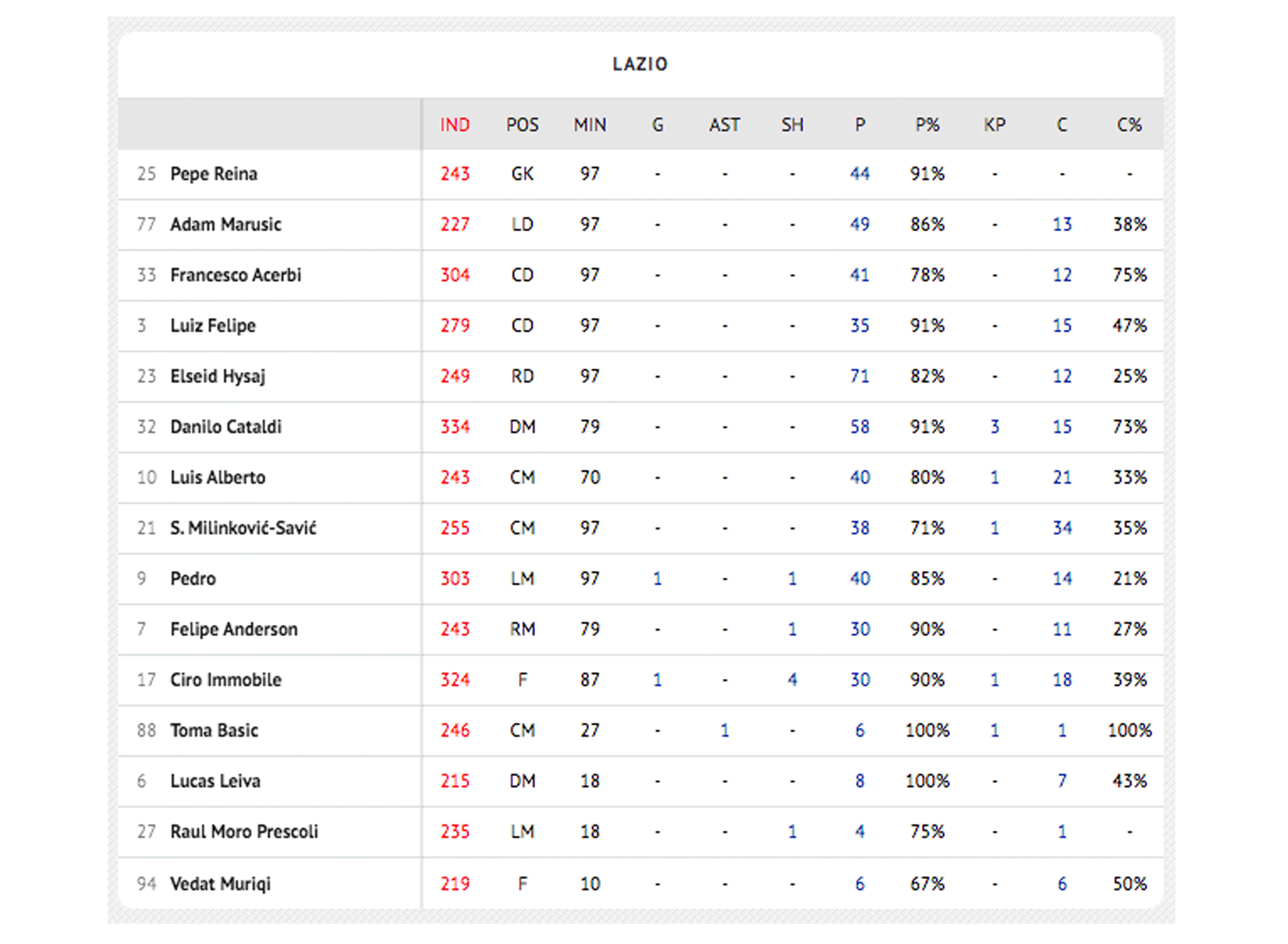
Task: Click Immobile's minutes value 87
Action: [x=590, y=680]
